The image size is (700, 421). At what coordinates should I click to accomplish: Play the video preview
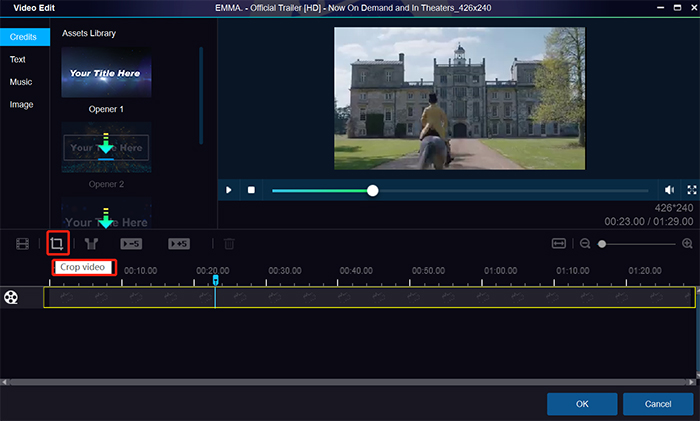[229, 190]
